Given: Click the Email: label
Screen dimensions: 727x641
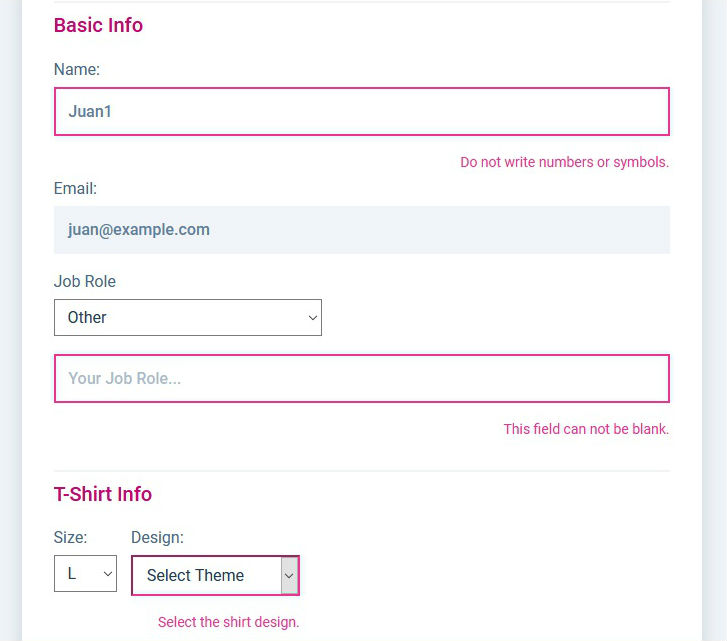Looking at the screenshot, I should click(75, 188).
